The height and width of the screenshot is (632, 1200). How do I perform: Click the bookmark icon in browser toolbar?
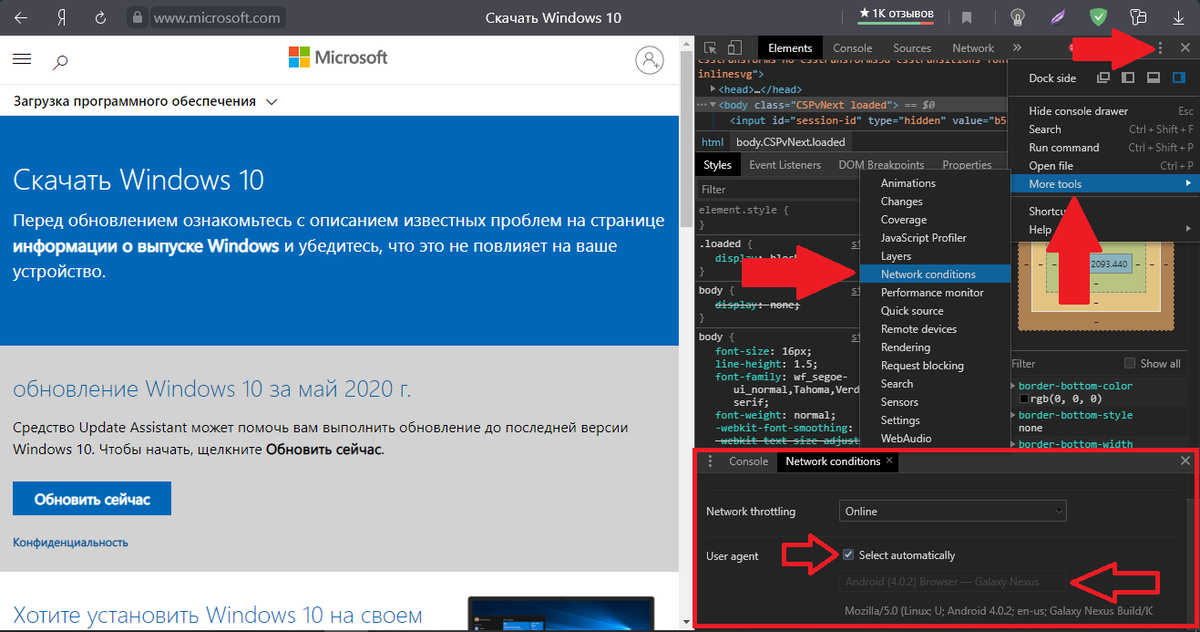pos(967,18)
